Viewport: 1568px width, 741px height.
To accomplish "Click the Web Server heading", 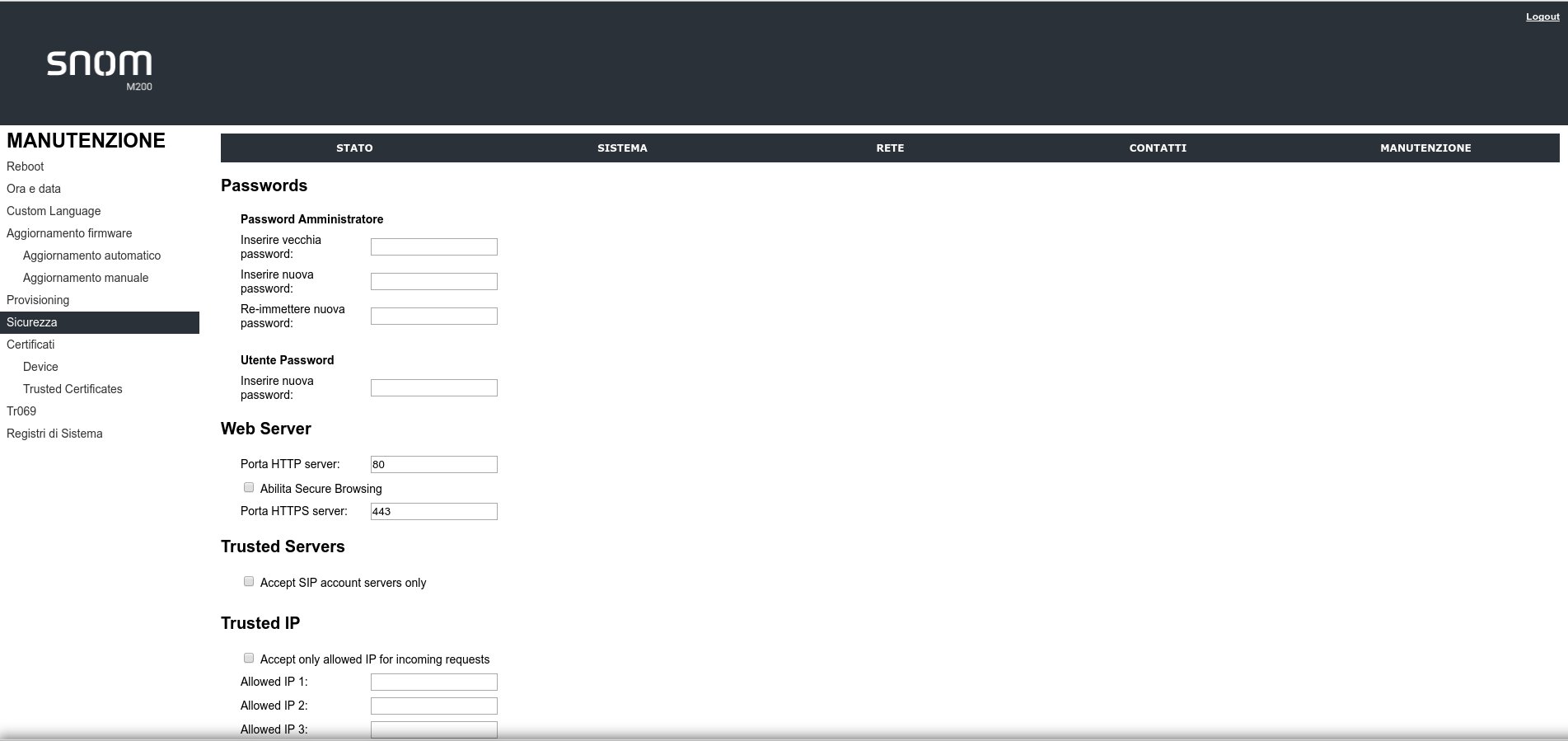I will click(x=266, y=429).
